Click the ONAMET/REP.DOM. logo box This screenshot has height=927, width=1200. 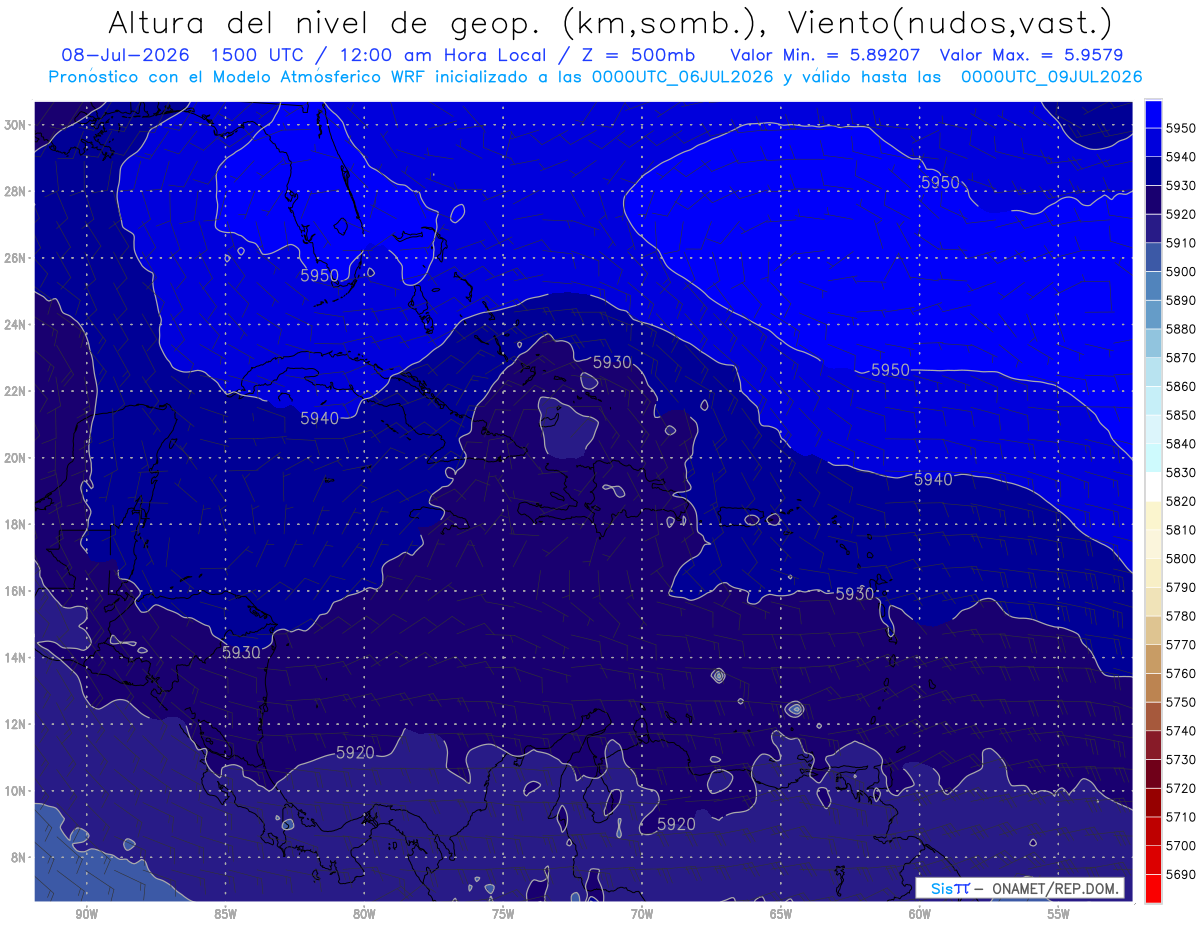(x=1020, y=888)
